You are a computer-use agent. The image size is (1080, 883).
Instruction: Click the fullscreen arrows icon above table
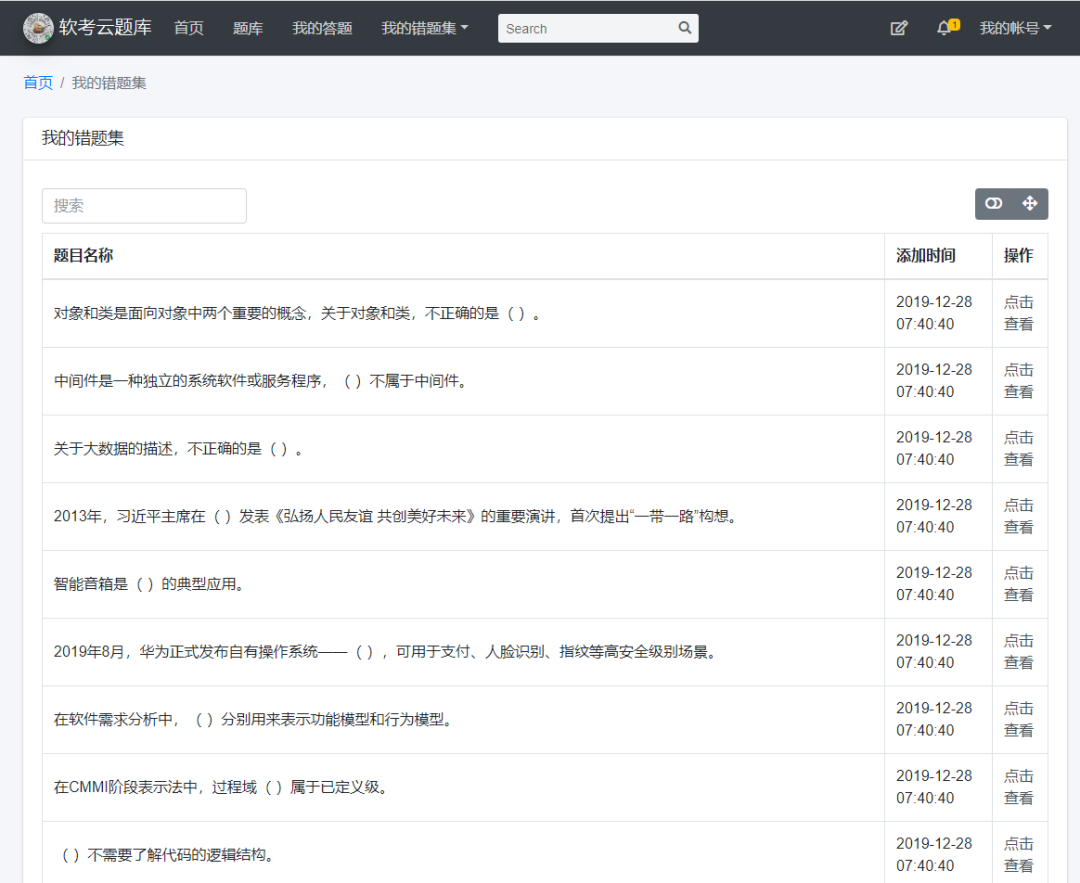[1030, 203]
